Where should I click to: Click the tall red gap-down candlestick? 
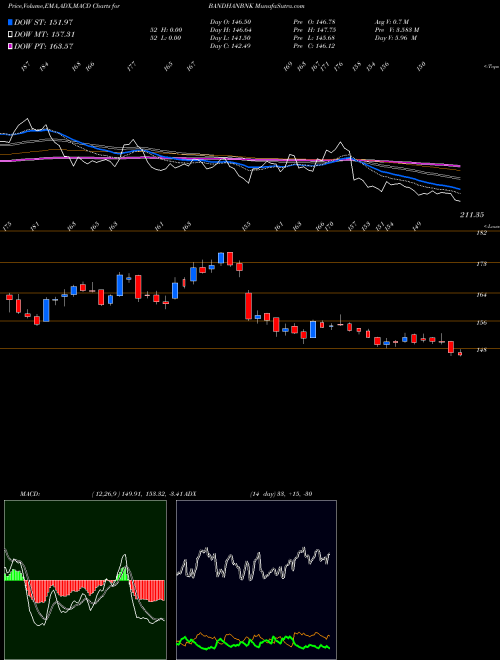[249, 306]
